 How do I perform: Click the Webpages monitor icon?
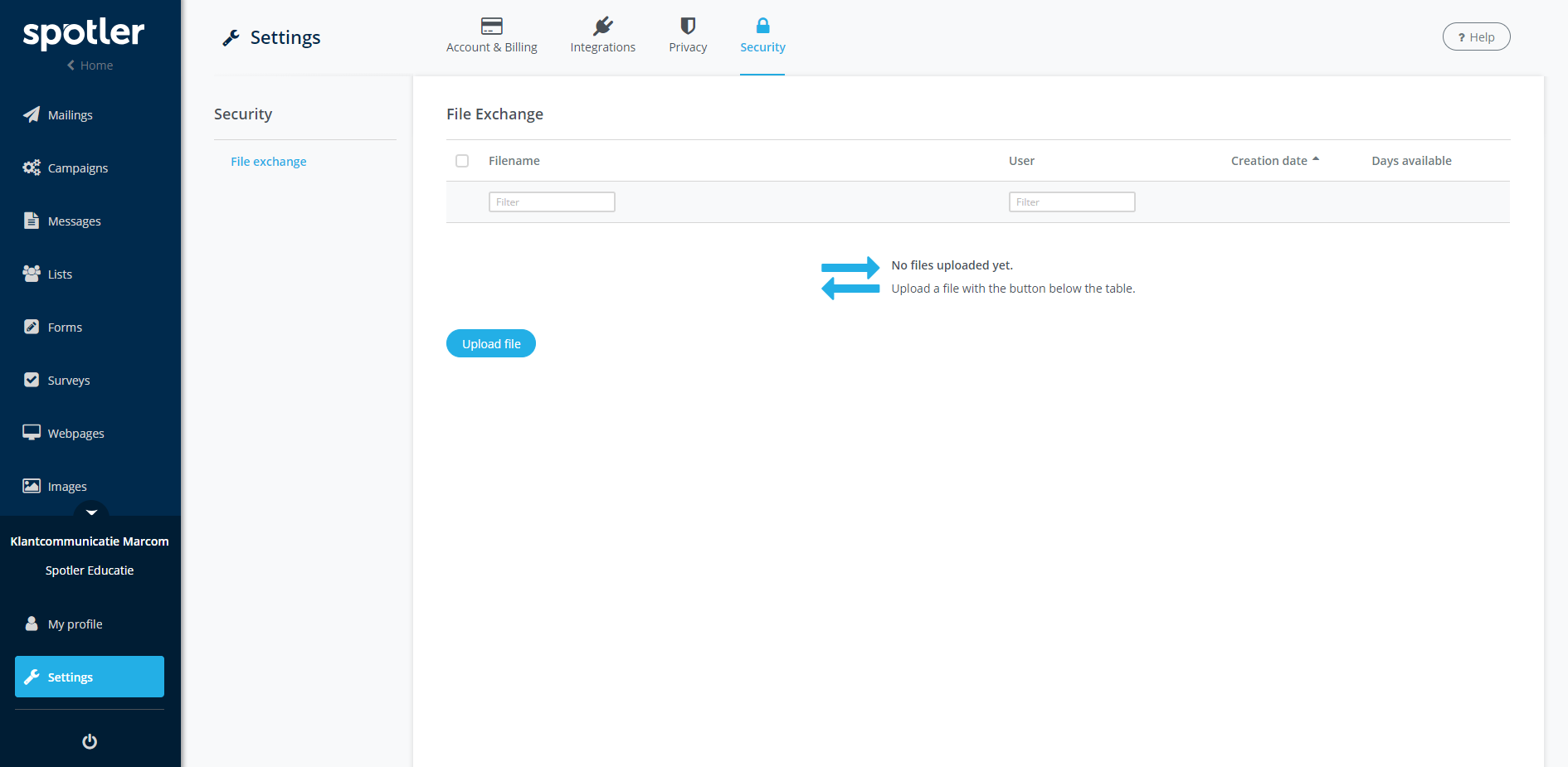(x=32, y=433)
